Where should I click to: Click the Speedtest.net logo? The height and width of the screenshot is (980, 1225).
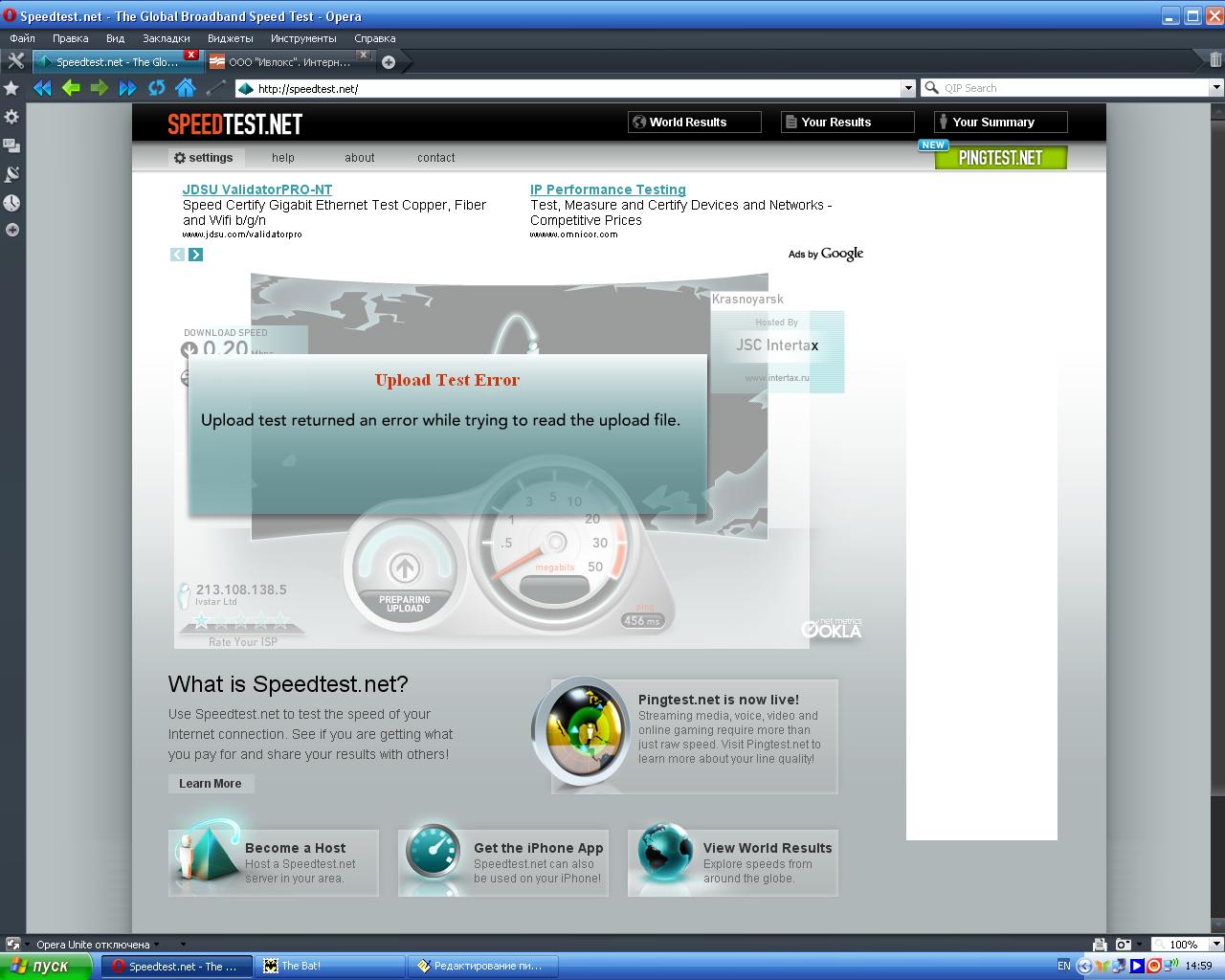click(235, 123)
